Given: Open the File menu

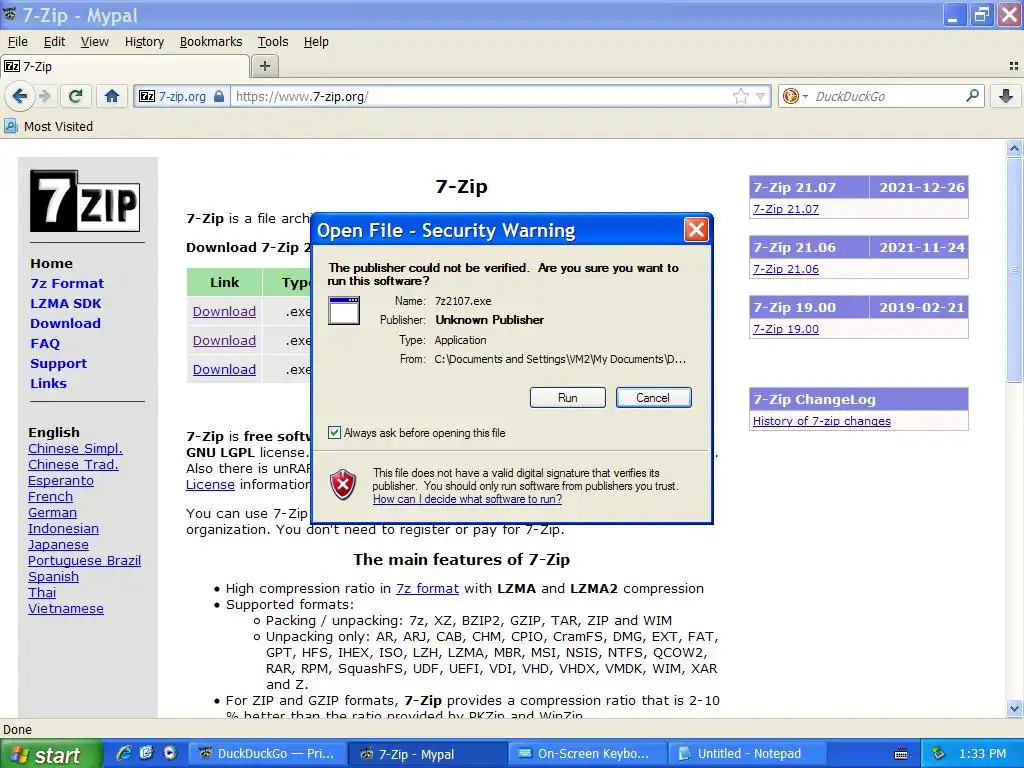Looking at the screenshot, I should click(18, 42).
